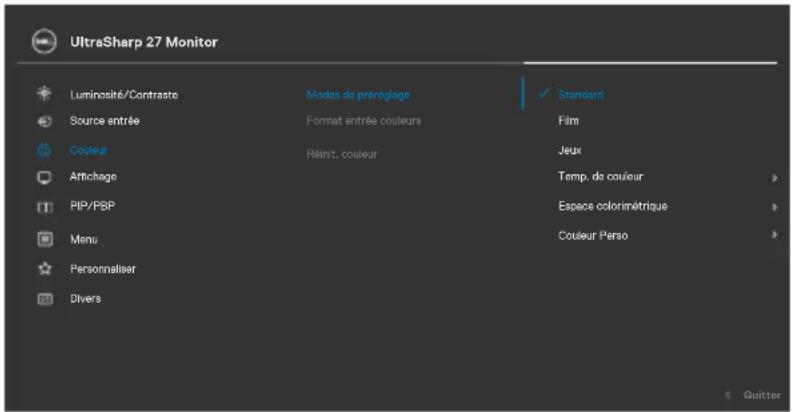Select Modes de préréglage option
Viewport: 793px width, 412px height.
click(358, 95)
